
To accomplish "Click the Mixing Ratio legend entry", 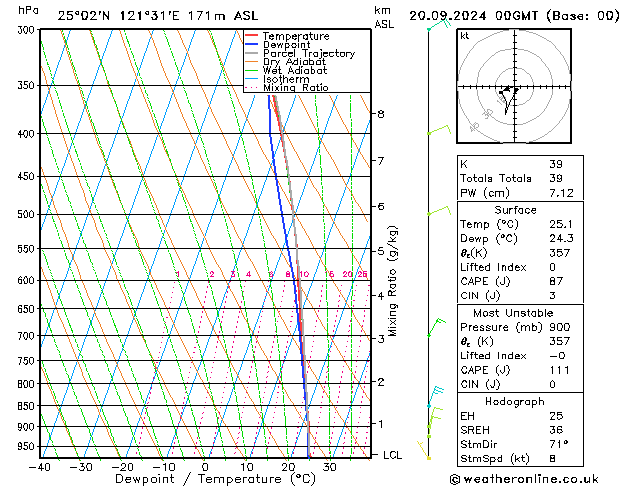I will coord(295,87).
